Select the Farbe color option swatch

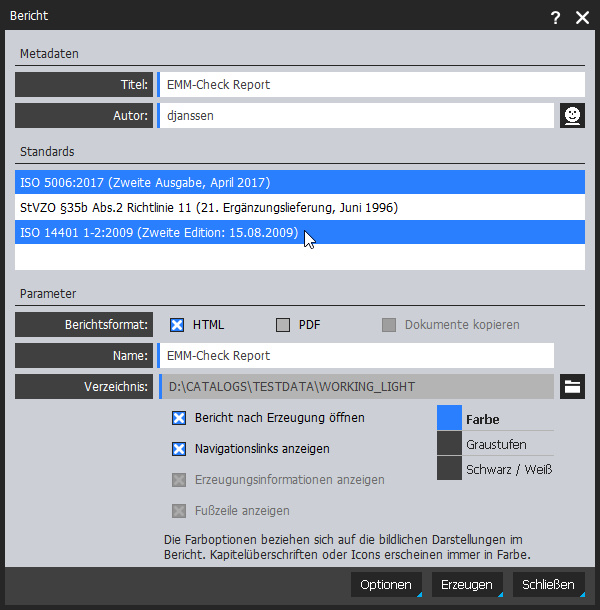pyautogui.click(x=449, y=418)
